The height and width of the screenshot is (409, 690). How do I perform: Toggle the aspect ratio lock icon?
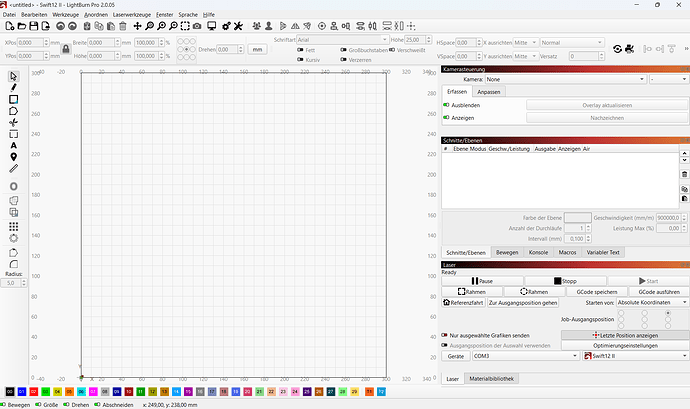65,49
